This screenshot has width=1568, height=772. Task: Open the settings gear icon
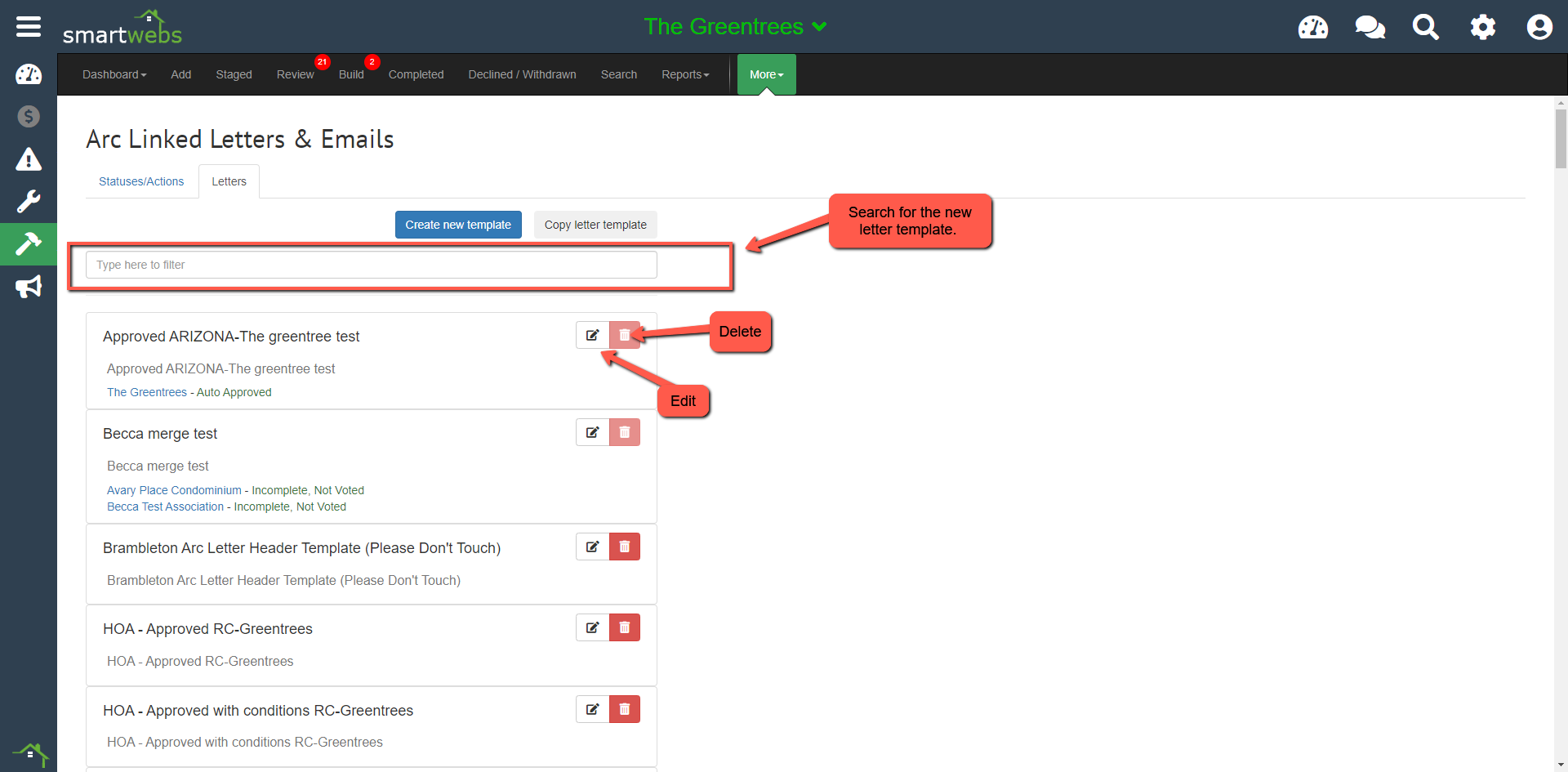pyautogui.click(x=1483, y=27)
